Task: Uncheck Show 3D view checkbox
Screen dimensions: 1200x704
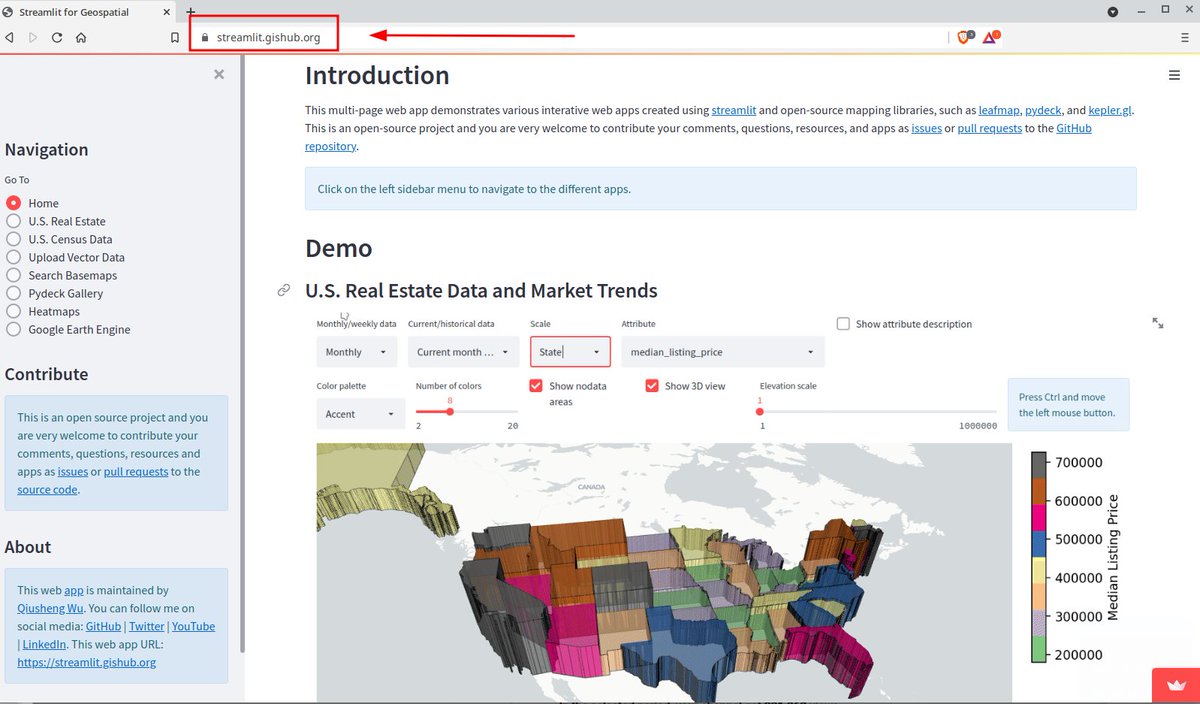Action: point(652,385)
